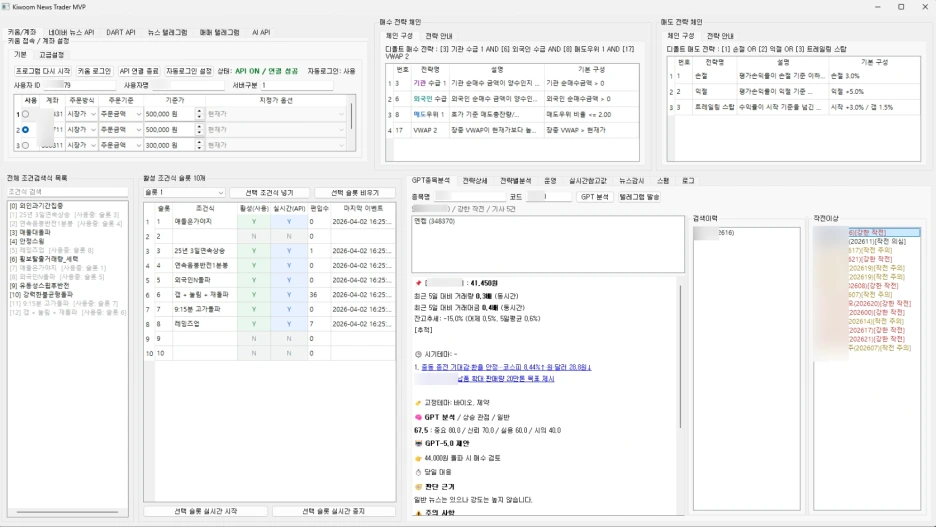Screen dimensions: 936x527
Task: Open the 뉴스 텔레그램 tab
Action: click(x=167, y=32)
